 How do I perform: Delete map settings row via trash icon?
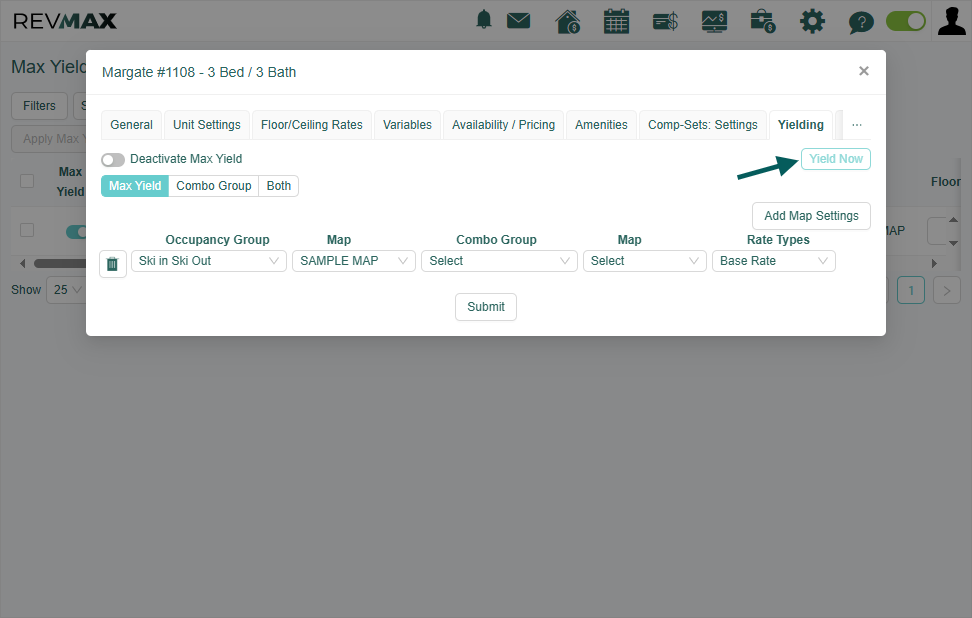113,264
